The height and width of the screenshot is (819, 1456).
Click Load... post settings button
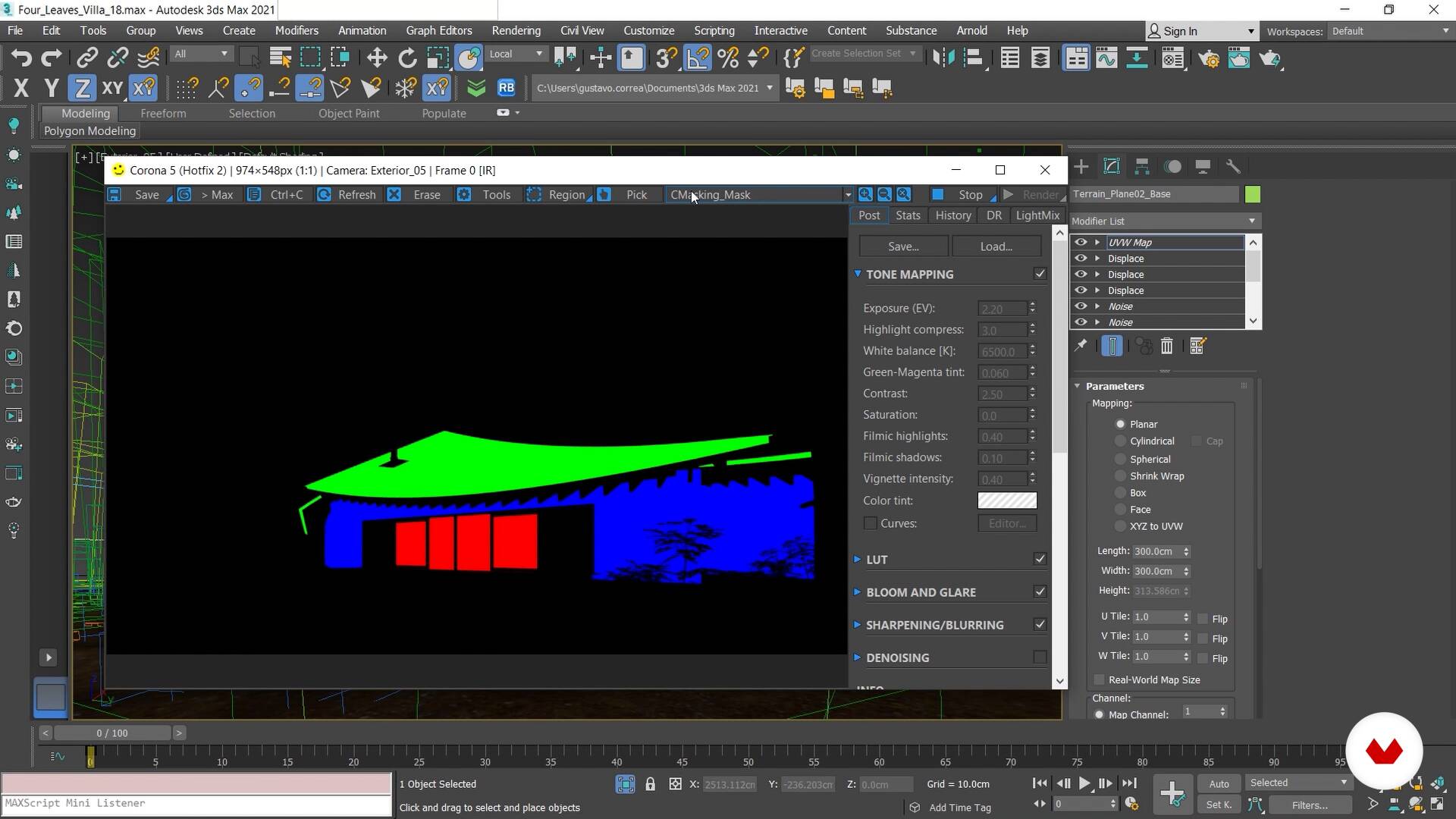tap(996, 246)
